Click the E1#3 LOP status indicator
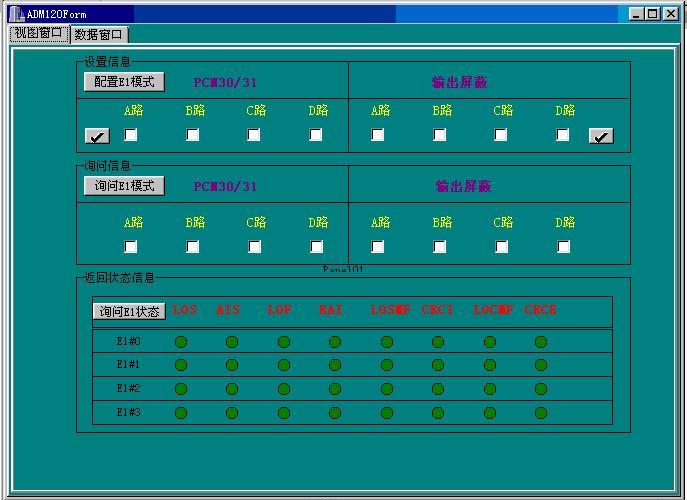The width and height of the screenshot is (687, 500). click(284, 412)
